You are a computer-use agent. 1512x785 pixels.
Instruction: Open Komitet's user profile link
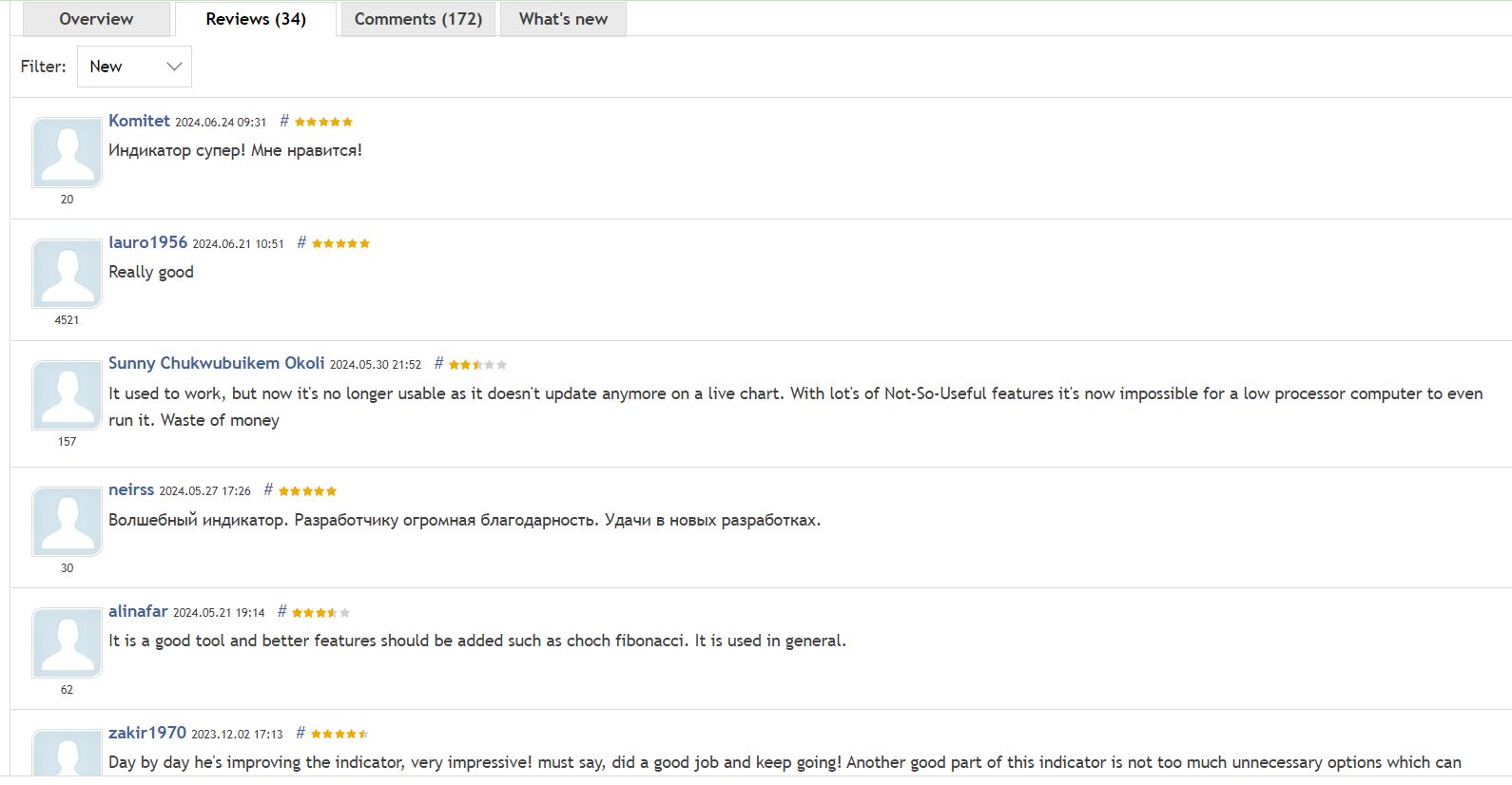(x=139, y=121)
